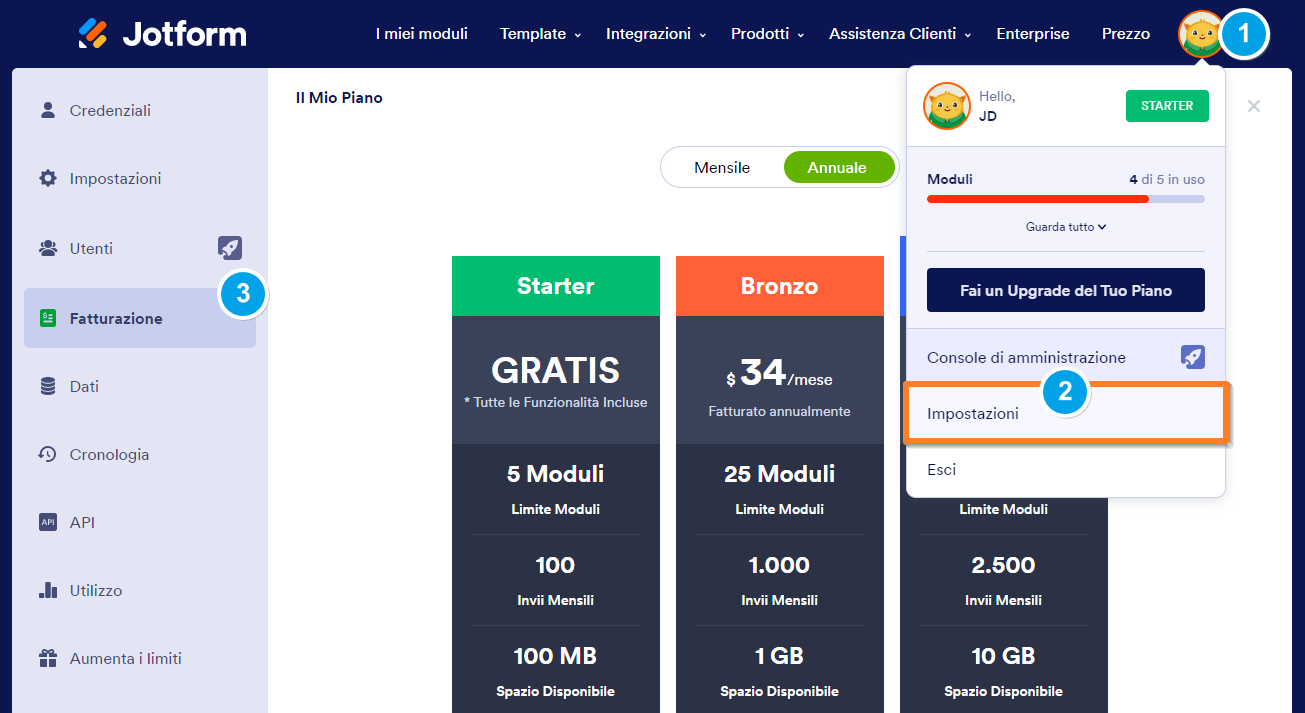
Task: Click the '1 GB' storage value
Action: 780,656
